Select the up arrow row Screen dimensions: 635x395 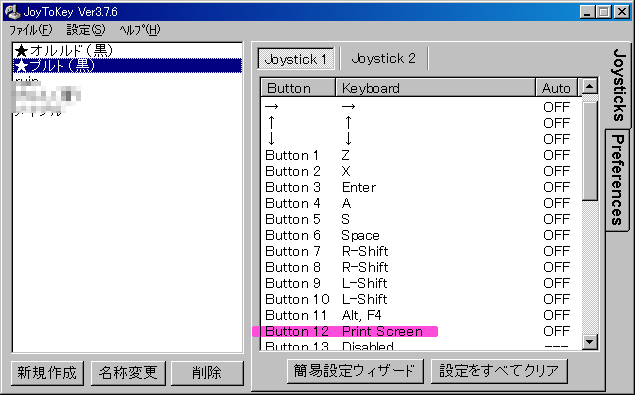coord(421,123)
